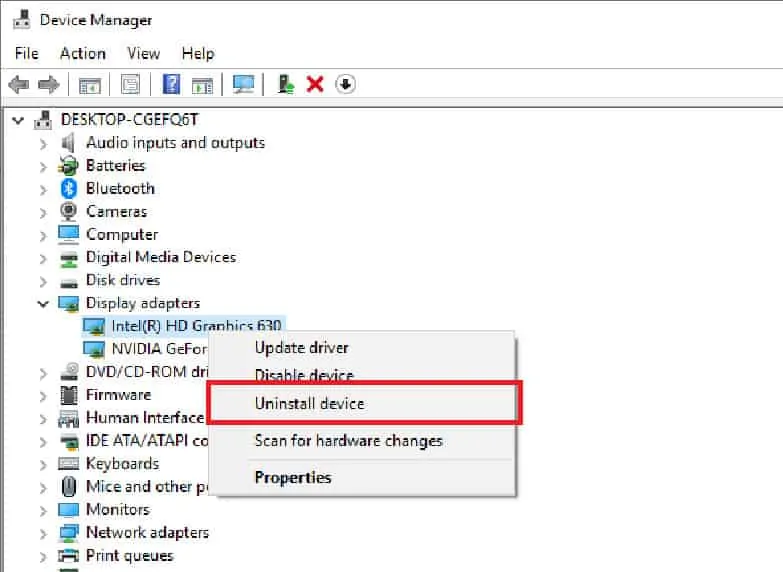783x572 pixels.
Task: Click the Audio inputs and outputs speaker icon
Action: [x=68, y=143]
